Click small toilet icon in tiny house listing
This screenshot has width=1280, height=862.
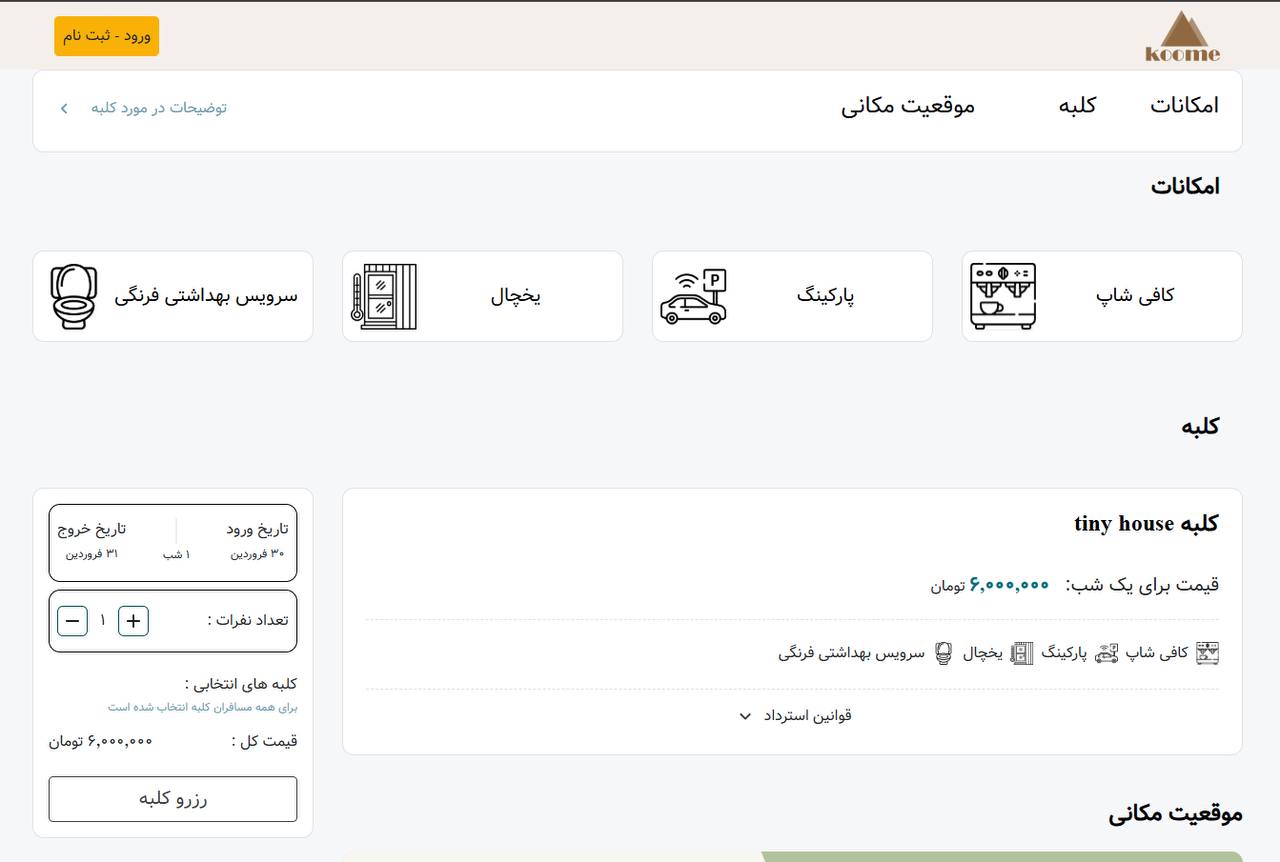pyautogui.click(x=943, y=653)
